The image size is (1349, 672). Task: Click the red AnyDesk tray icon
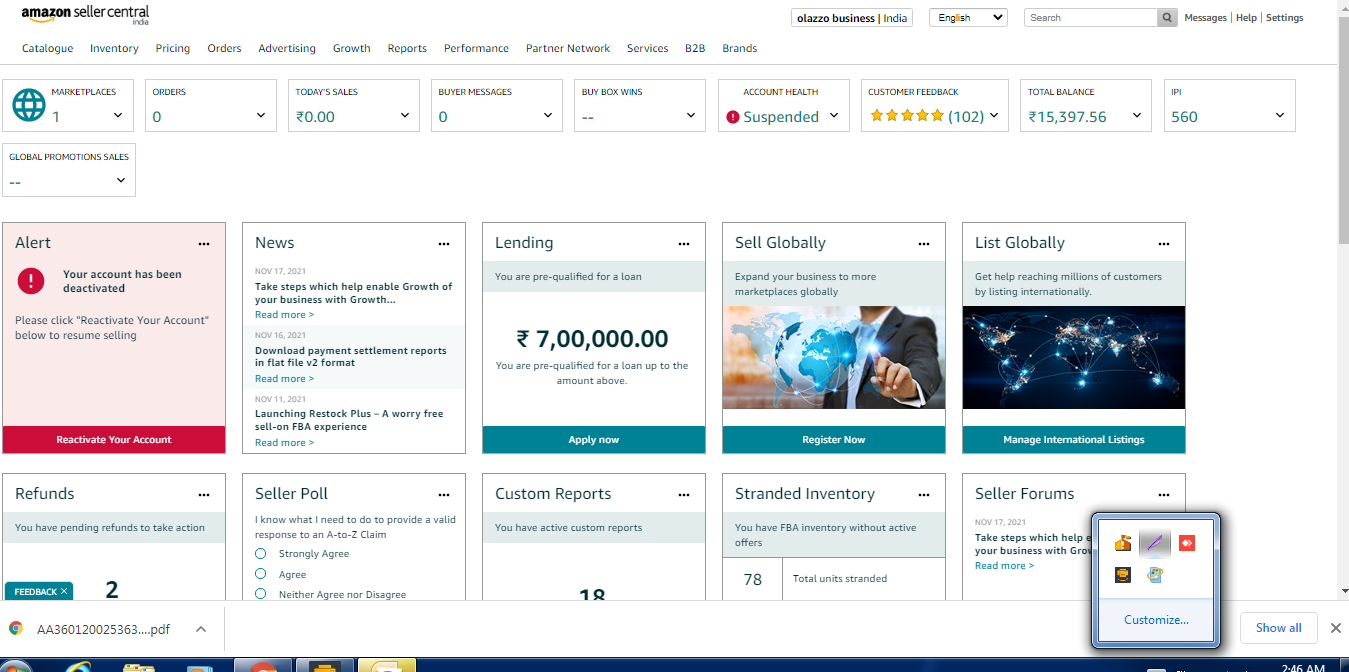point(1187,543)
